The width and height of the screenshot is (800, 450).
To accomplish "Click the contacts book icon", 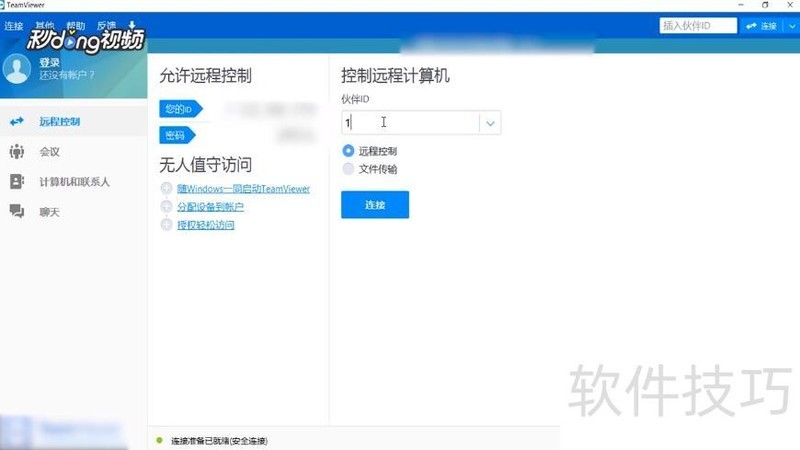I will pos(17,182).
